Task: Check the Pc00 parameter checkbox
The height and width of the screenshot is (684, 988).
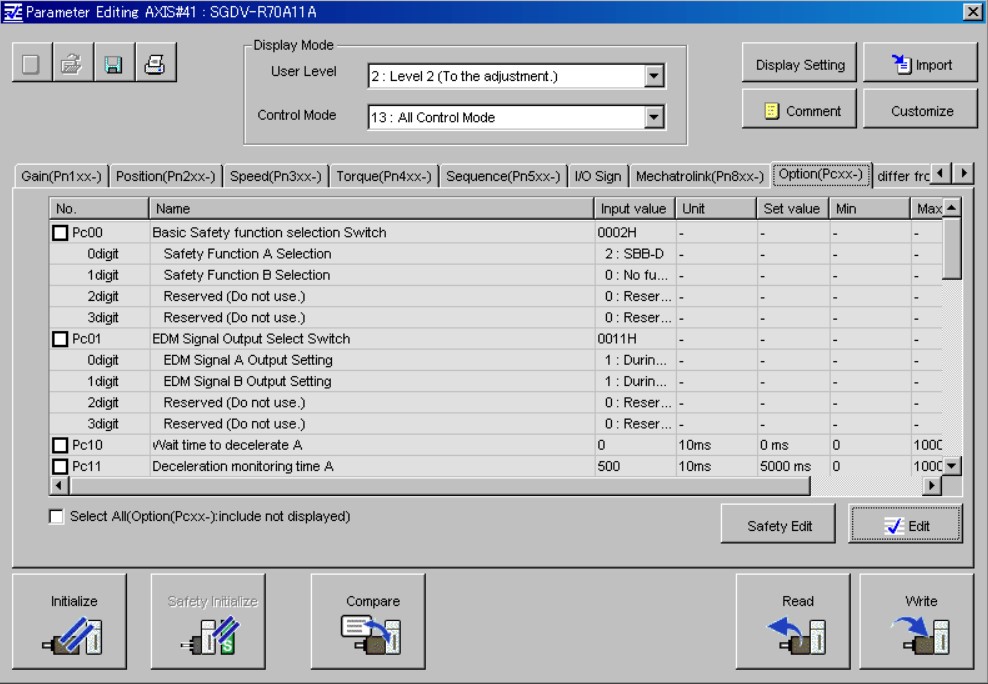Action: 61,233
